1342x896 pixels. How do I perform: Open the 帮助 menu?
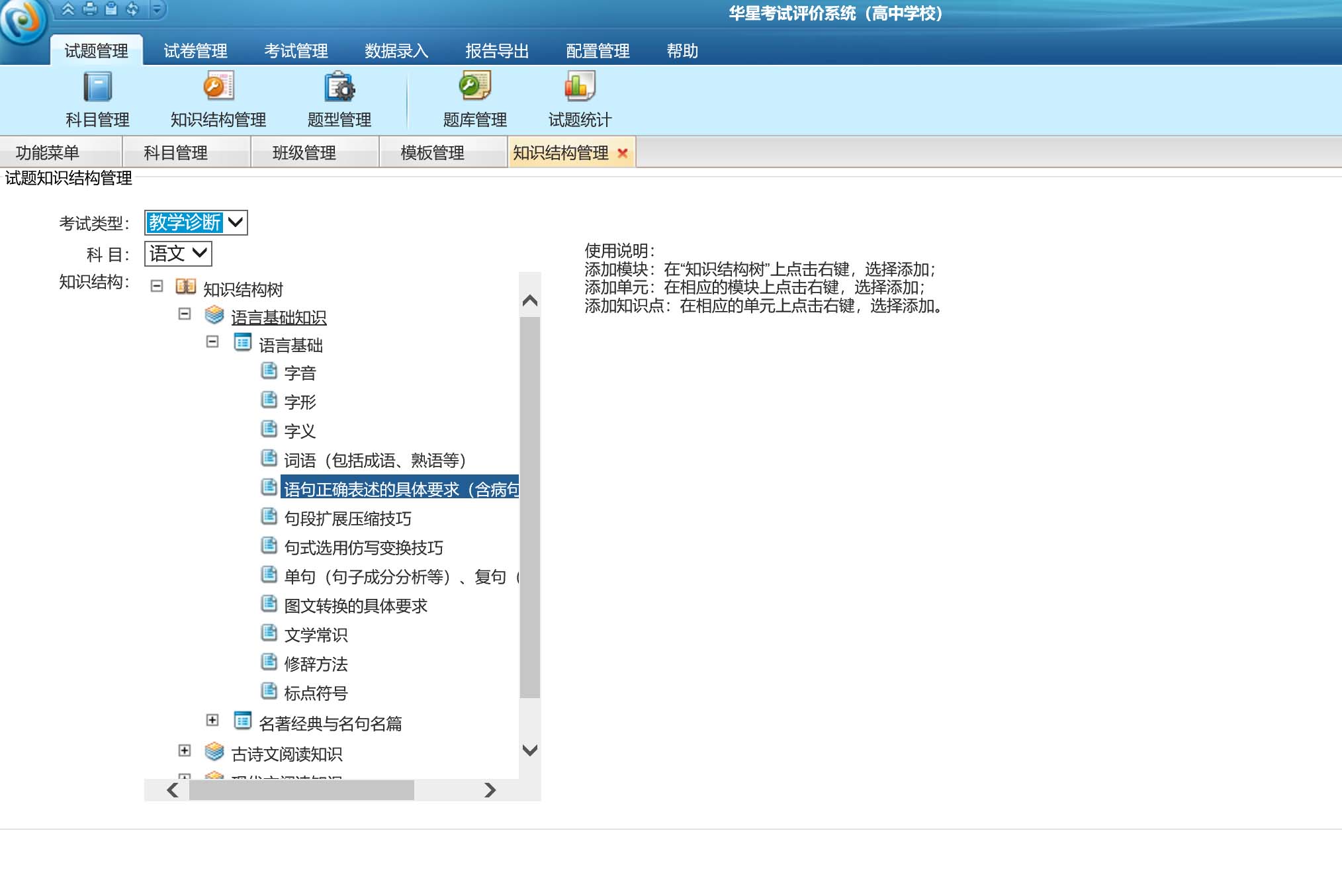tap(682, 50)
